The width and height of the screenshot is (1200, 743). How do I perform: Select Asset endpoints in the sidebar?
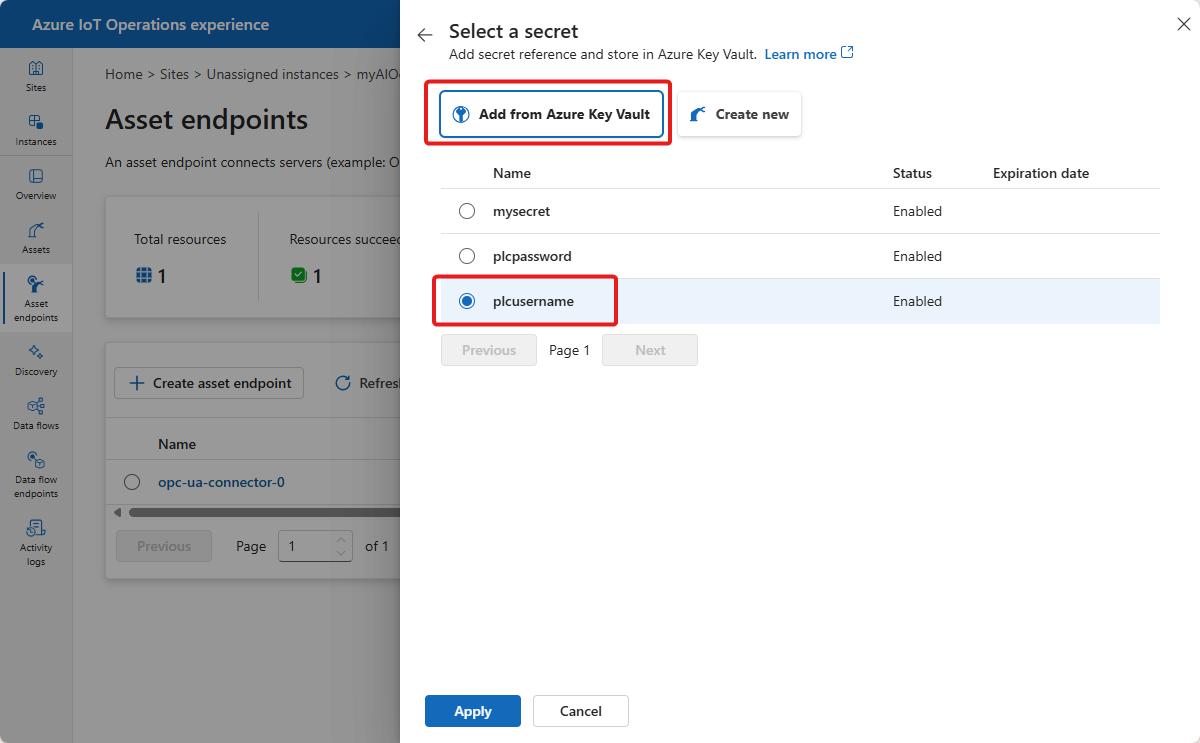pos(36,298)
